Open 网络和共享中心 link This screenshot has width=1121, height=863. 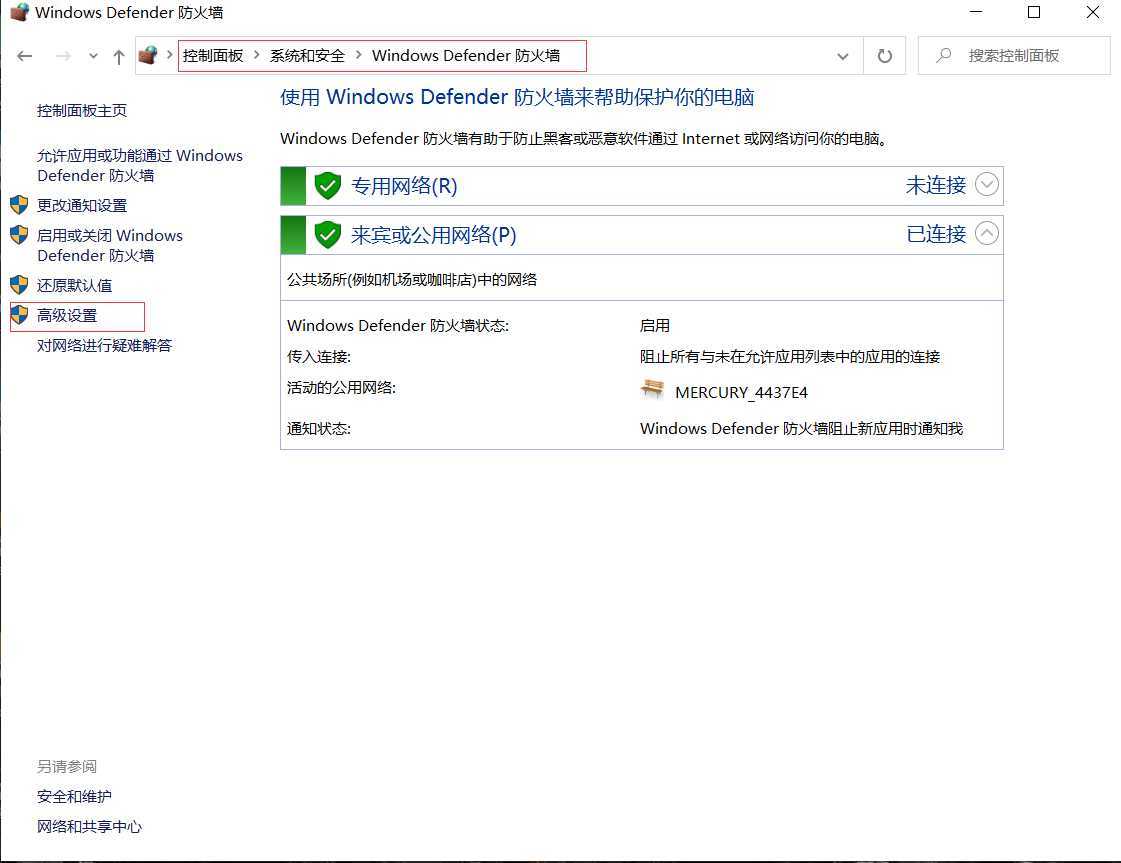[x=89, y=827]
